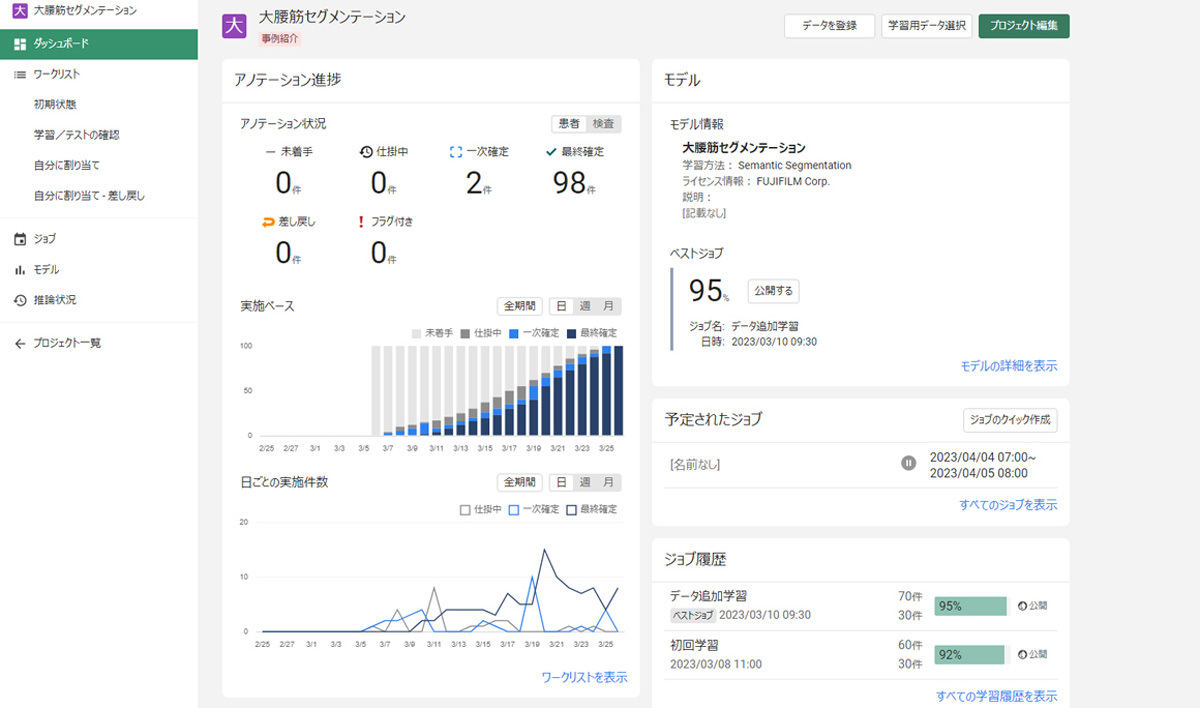Image resolution: width=1200 pixels, height=708 pixels.
Task: Open モデル in sidebar
Action: click(99, 270)
